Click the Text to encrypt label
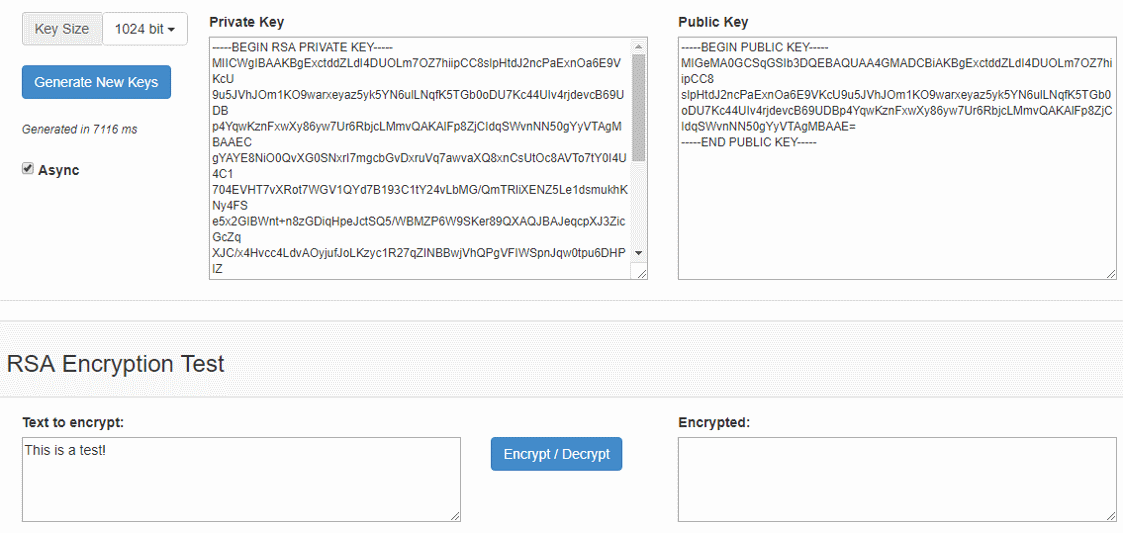This screenshot has height=533, width=1123. coord(73,422)
